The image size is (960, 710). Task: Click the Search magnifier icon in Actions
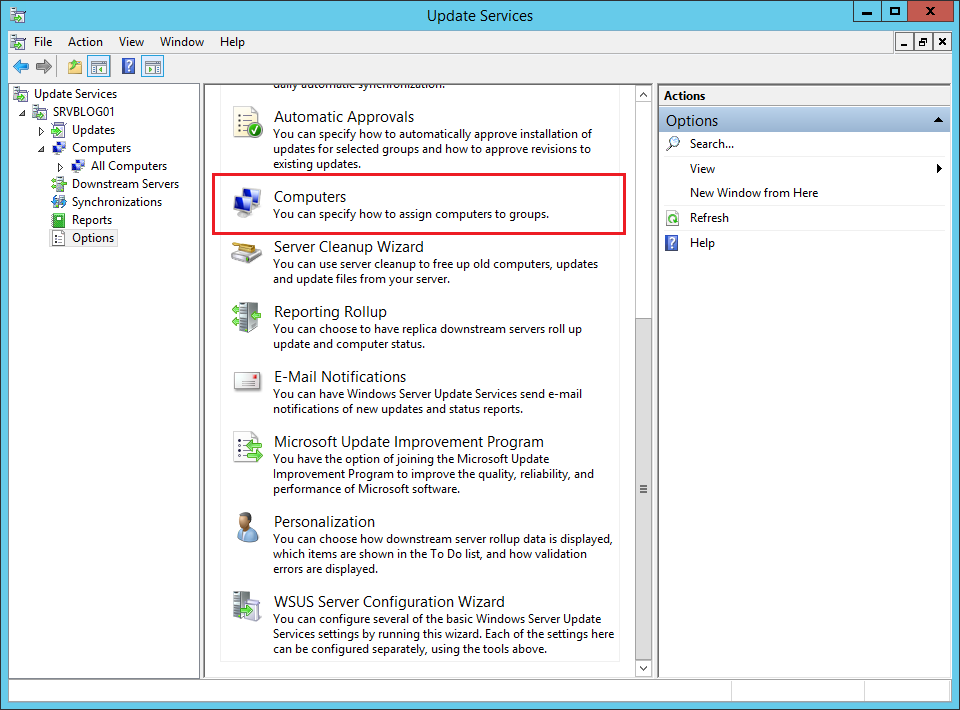(x=673, y=144)
